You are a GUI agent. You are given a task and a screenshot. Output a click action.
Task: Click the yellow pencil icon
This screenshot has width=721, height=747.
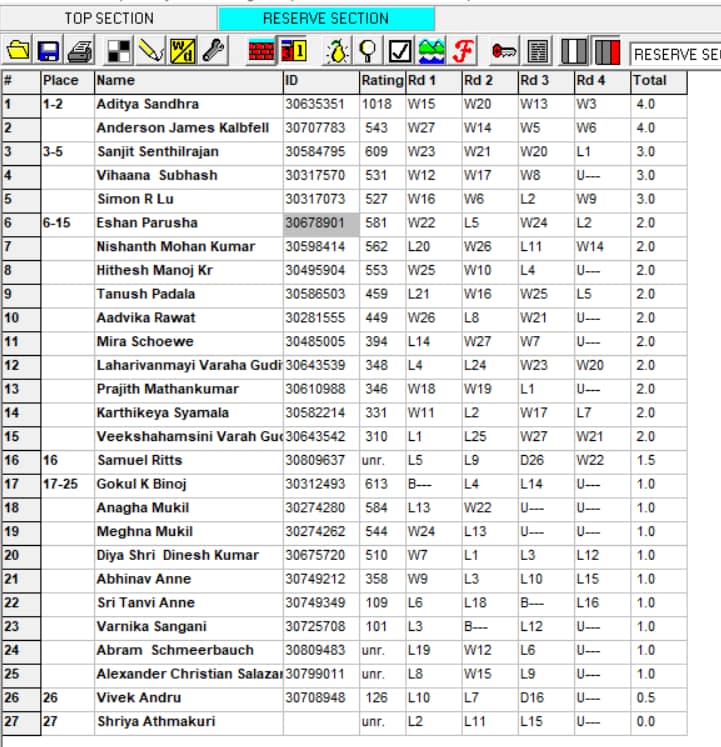coord(151,50)
